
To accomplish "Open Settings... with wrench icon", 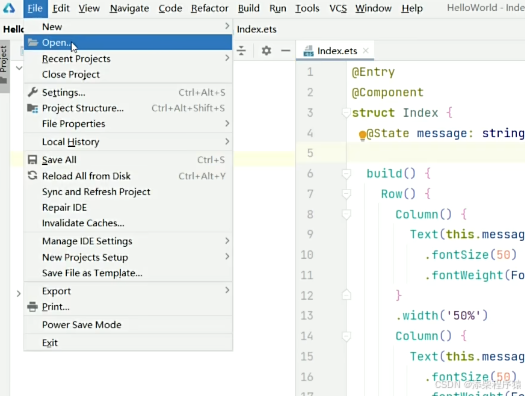I will pyautogui.click(x=128, y=92).
